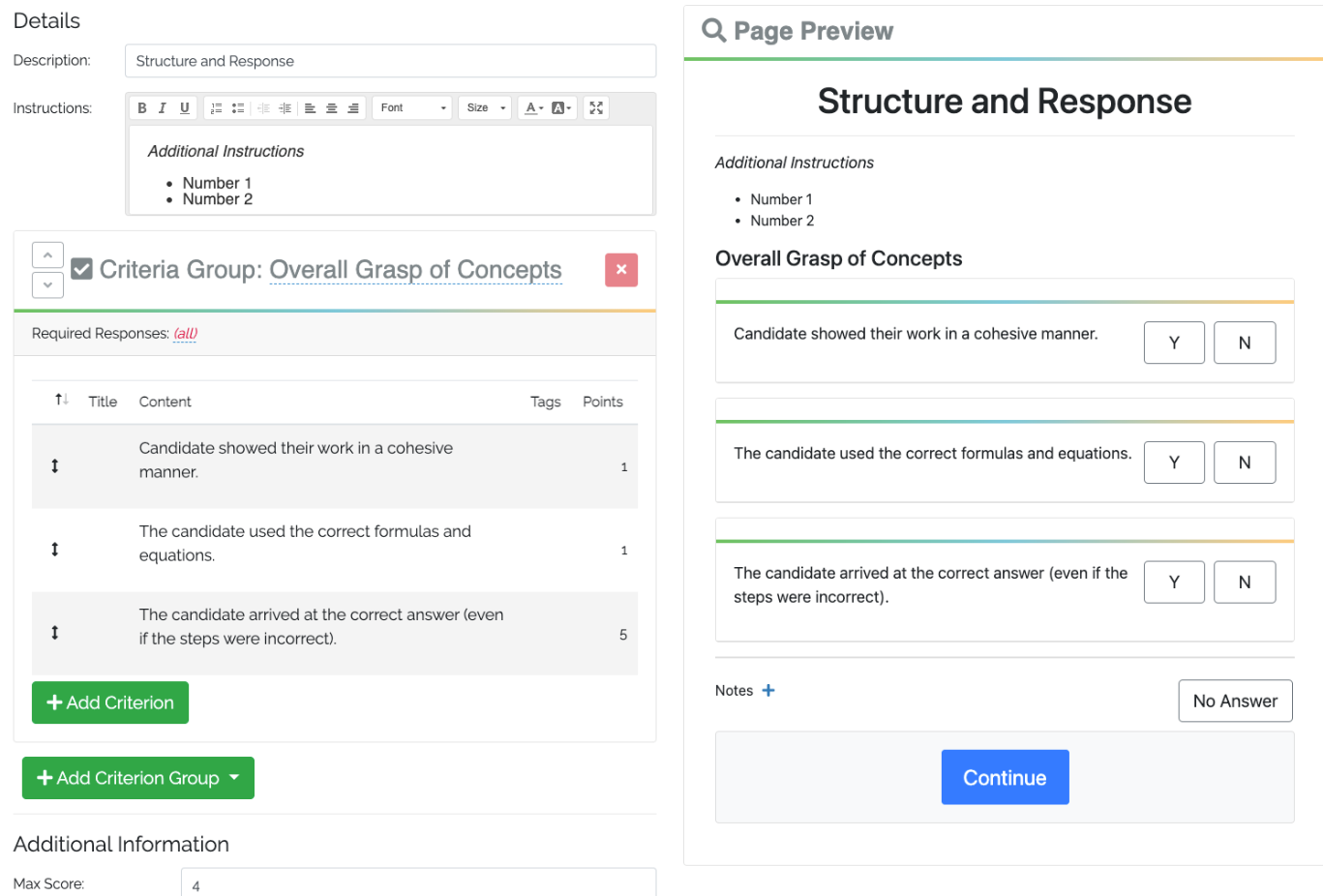Grab reorder handle for correct answer criterion
The width and height of the screenshot is (1323, 896).
tap(55, 633)
